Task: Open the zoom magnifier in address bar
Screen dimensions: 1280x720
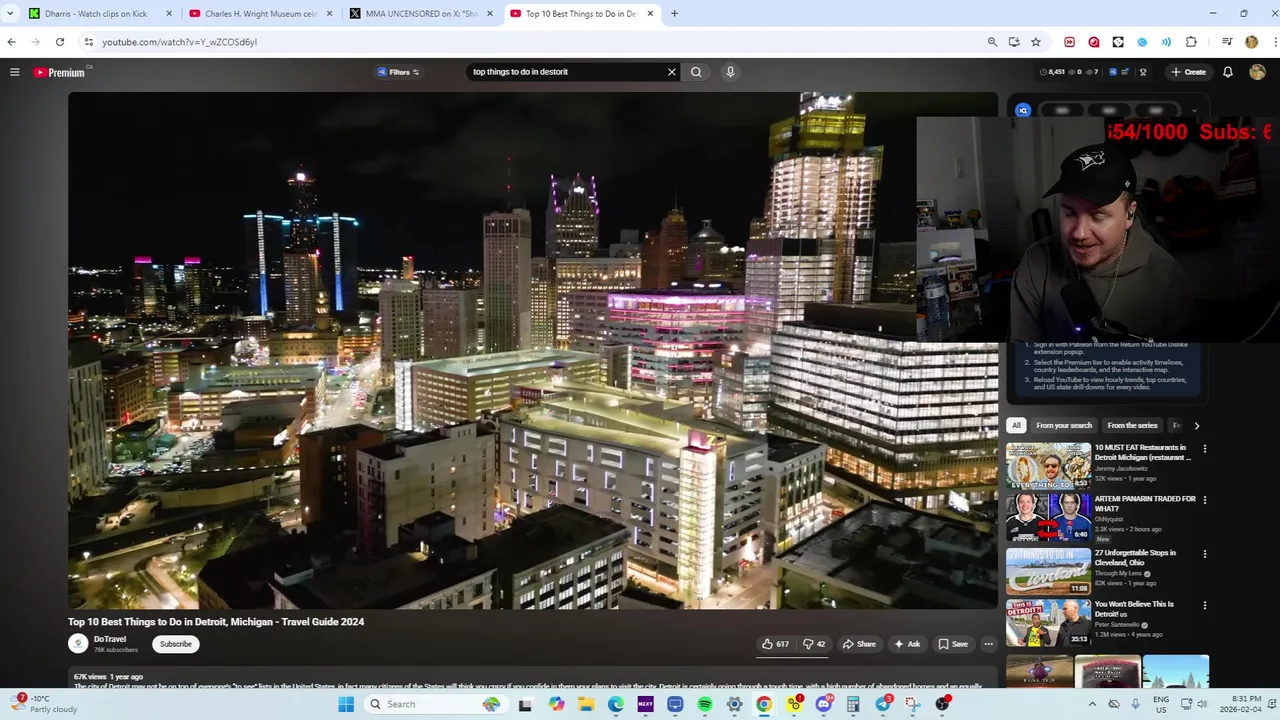Action: point(992,42)
